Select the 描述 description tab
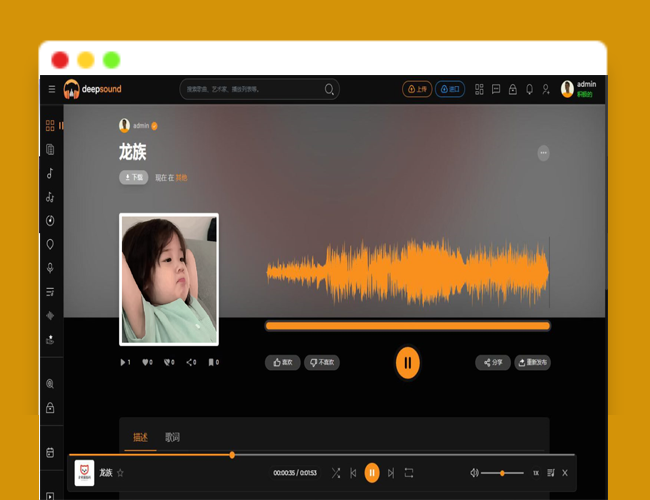 pos(141,438)
